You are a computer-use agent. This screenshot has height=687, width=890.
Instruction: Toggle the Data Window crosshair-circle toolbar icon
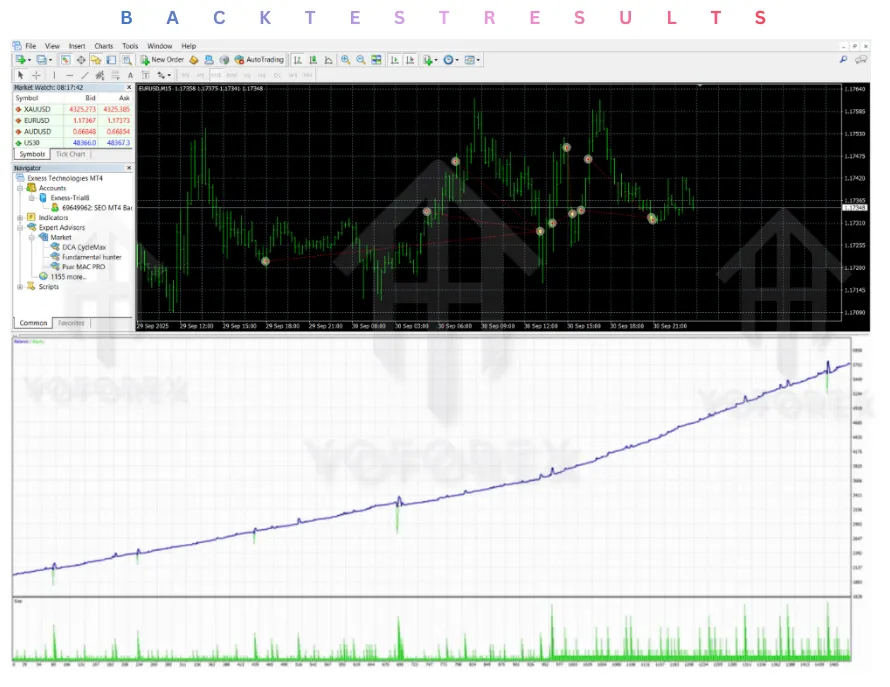tap(81, 60)
